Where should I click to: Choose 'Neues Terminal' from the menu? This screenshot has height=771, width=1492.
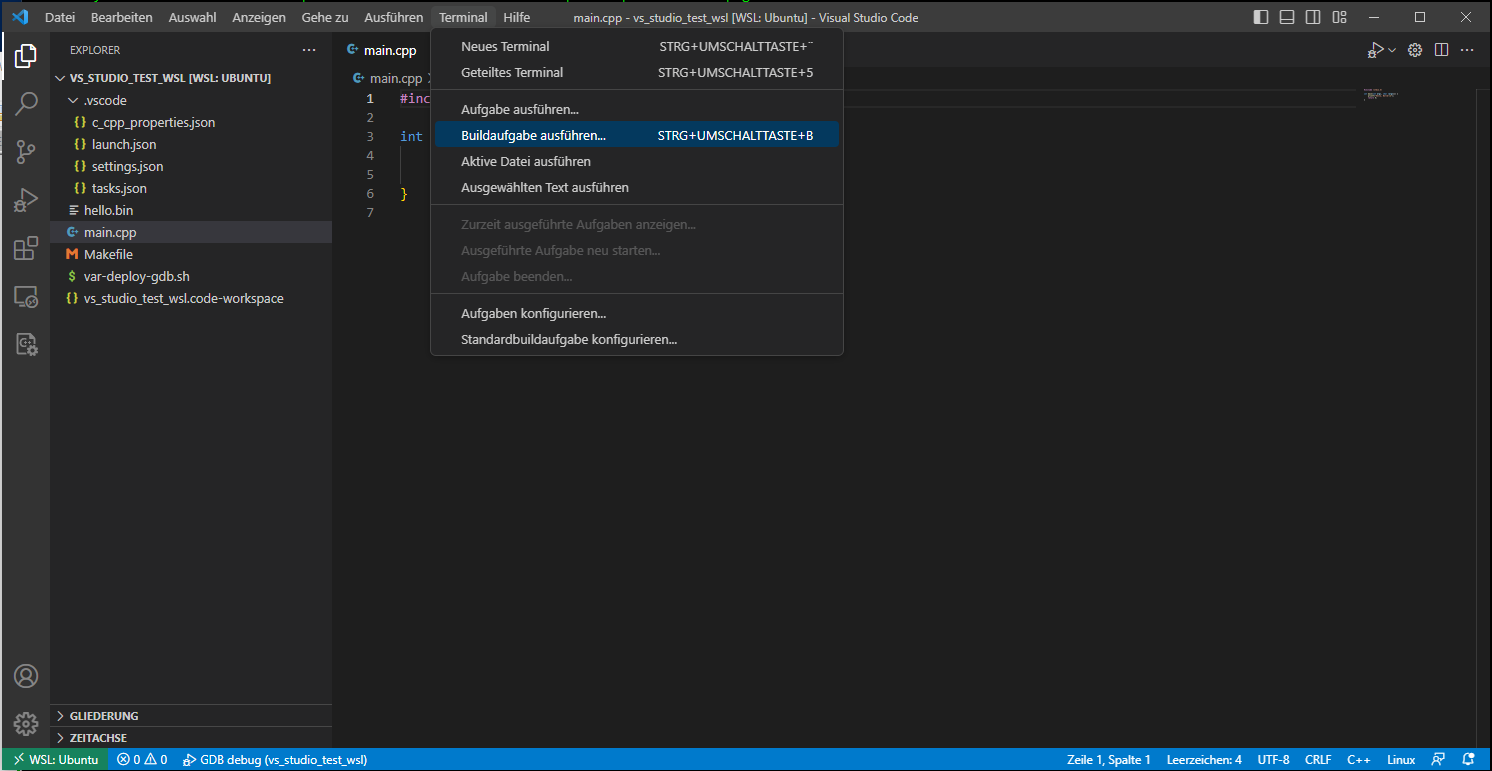click(505, 46)
